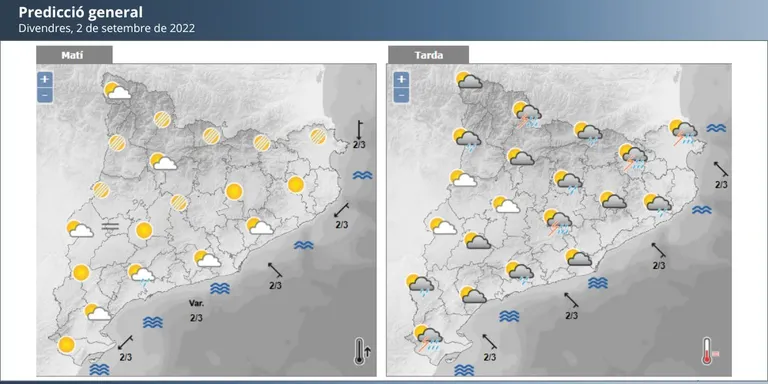Click the northeast coast storm icon on Tarda map
This screenshot has height=384, width=768.
pos(684,132)
